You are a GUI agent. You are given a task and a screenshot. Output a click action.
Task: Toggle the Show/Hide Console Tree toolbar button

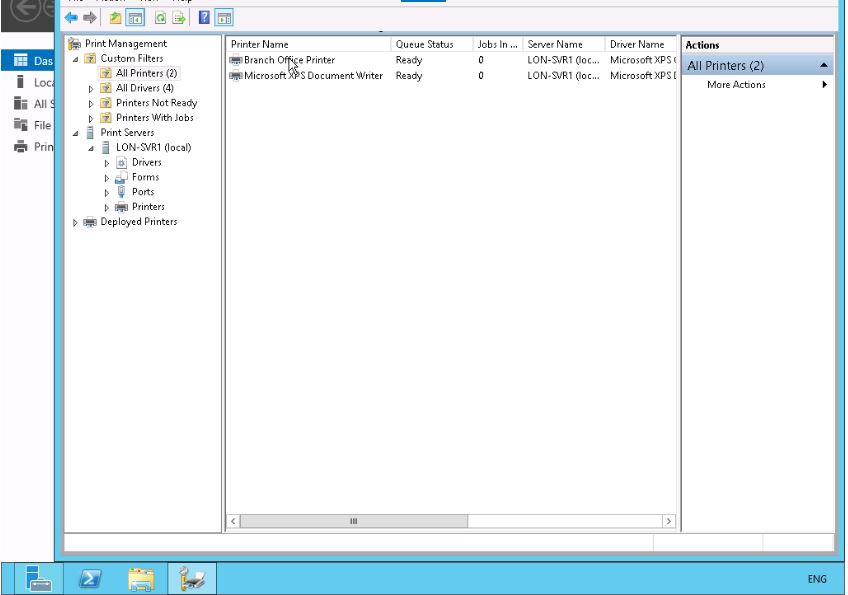(x=134, y=18)
